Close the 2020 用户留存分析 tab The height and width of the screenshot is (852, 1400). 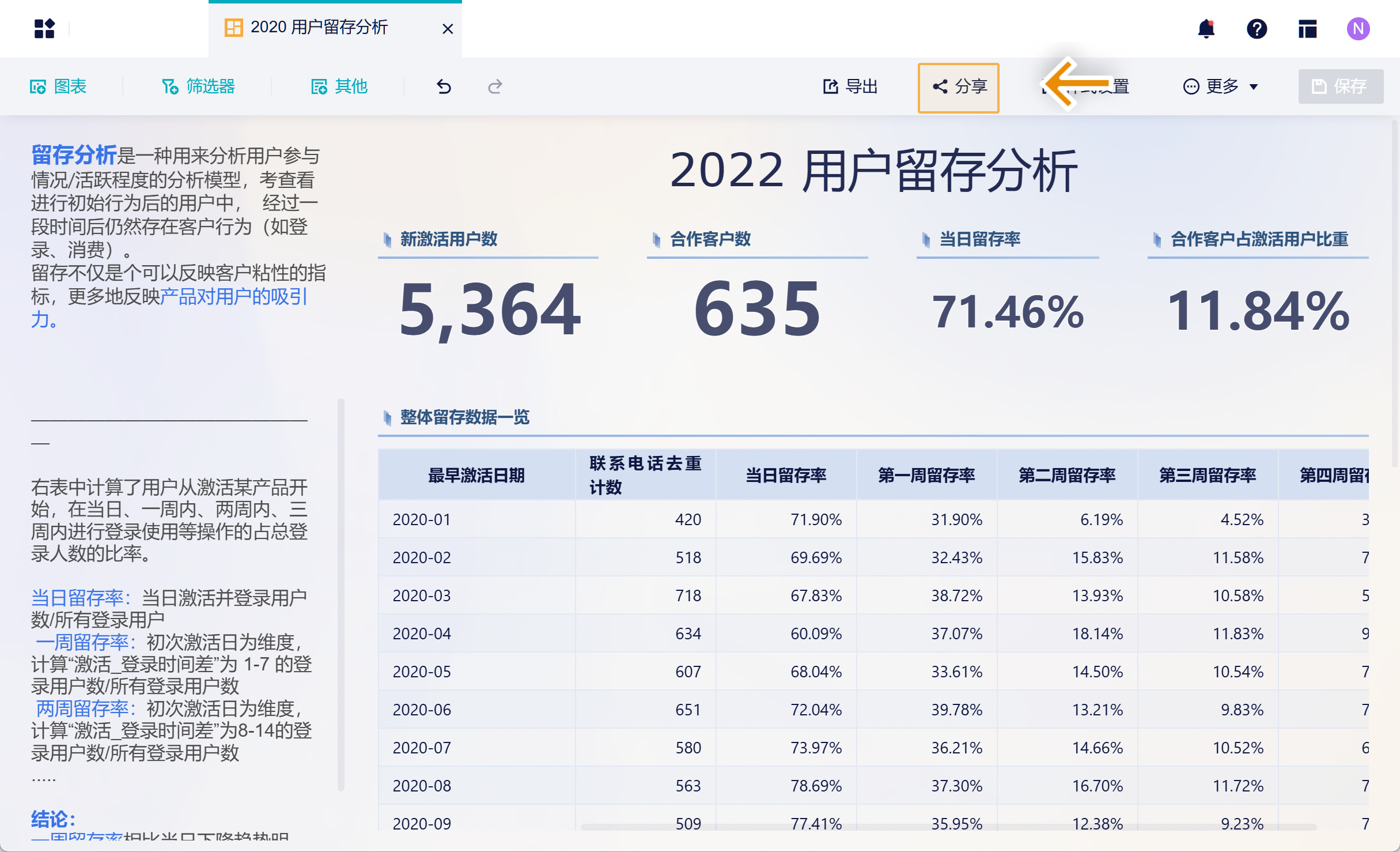(448, 29)
